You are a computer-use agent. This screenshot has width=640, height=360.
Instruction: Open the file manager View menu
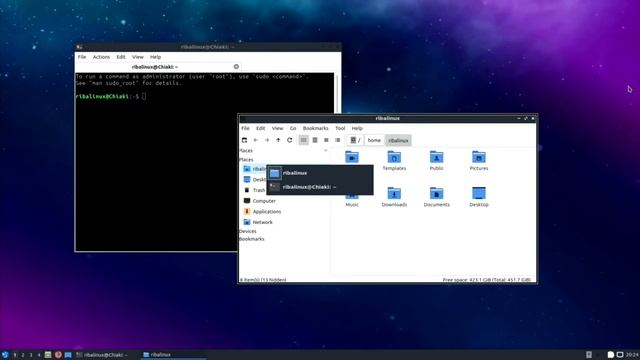click(x=278, y=128)
